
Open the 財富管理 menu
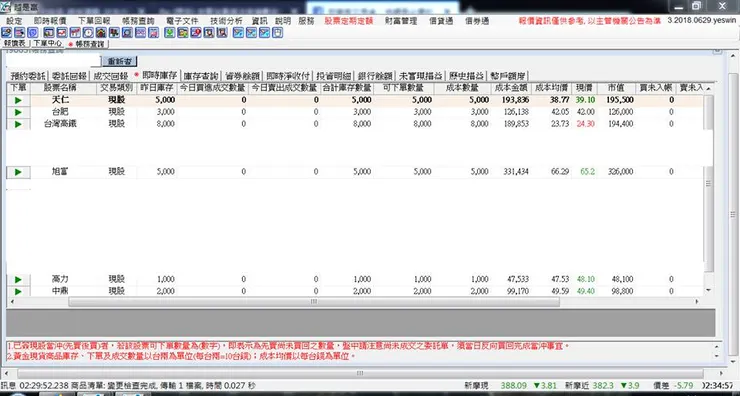[401, 21]
